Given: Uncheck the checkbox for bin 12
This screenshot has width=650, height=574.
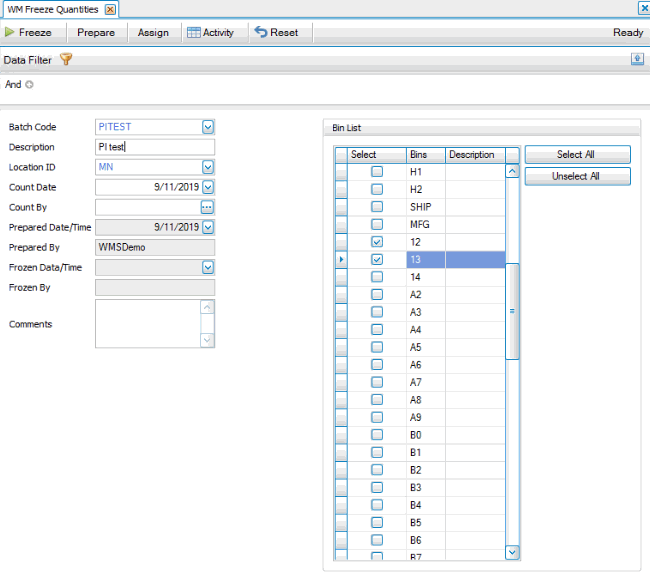Looking at the screenshot, I should 377,242.
